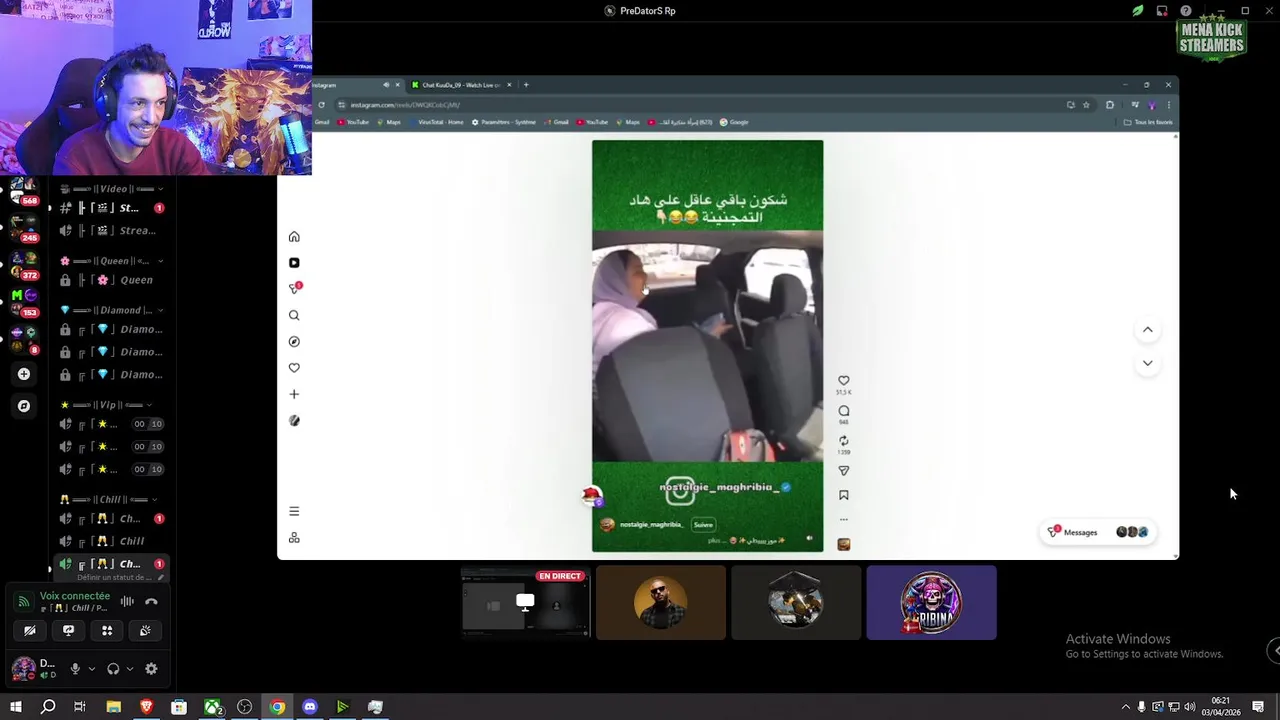Screen dimensions: 1280x720
Task: Open Instagram Home from the sidebar
Action: coord(294,237)
